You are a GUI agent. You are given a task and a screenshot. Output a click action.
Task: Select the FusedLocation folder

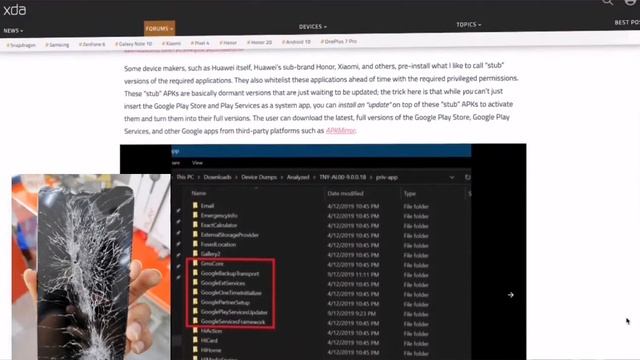click(218, 244)
